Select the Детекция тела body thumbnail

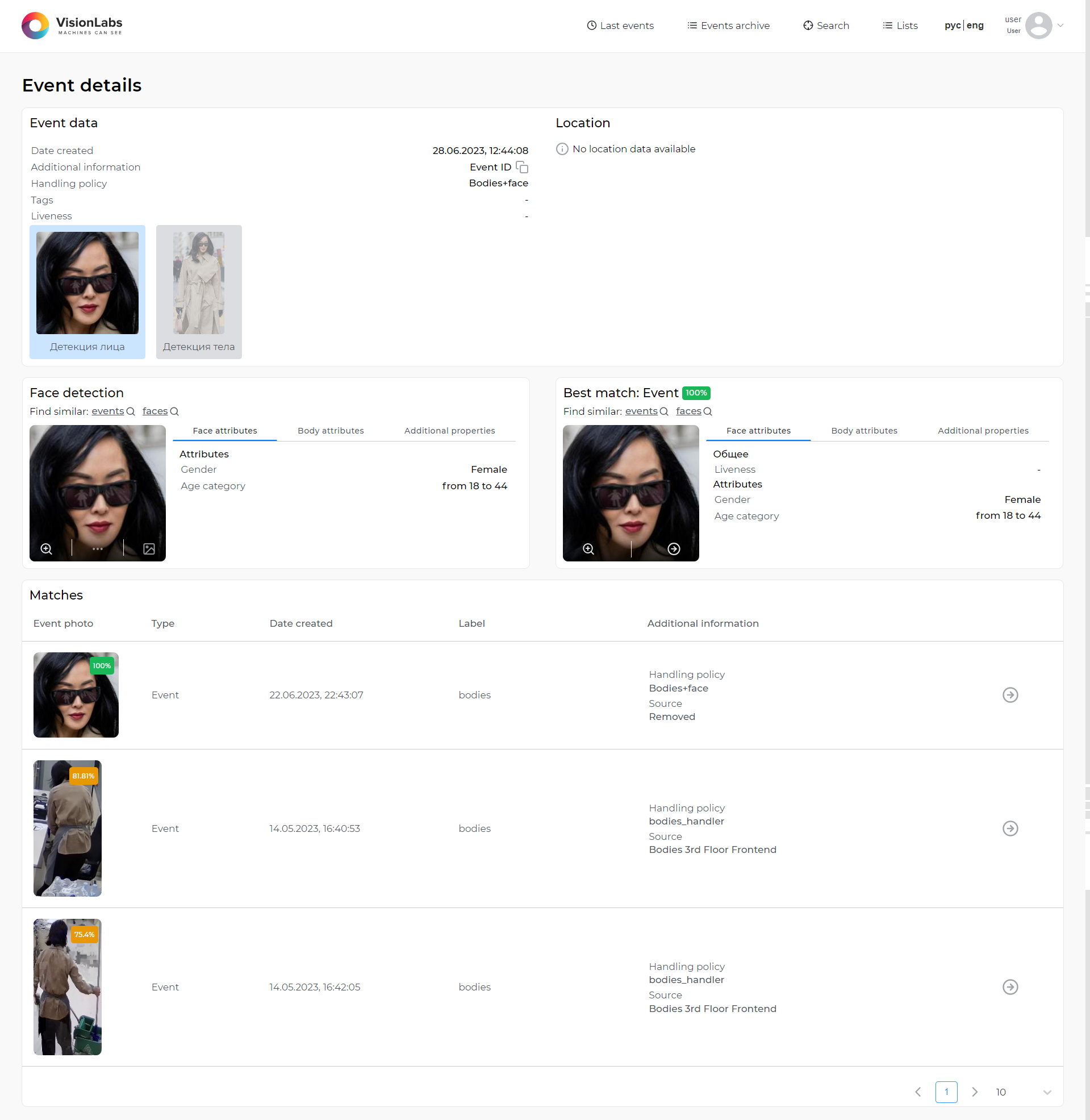(199, 292)
